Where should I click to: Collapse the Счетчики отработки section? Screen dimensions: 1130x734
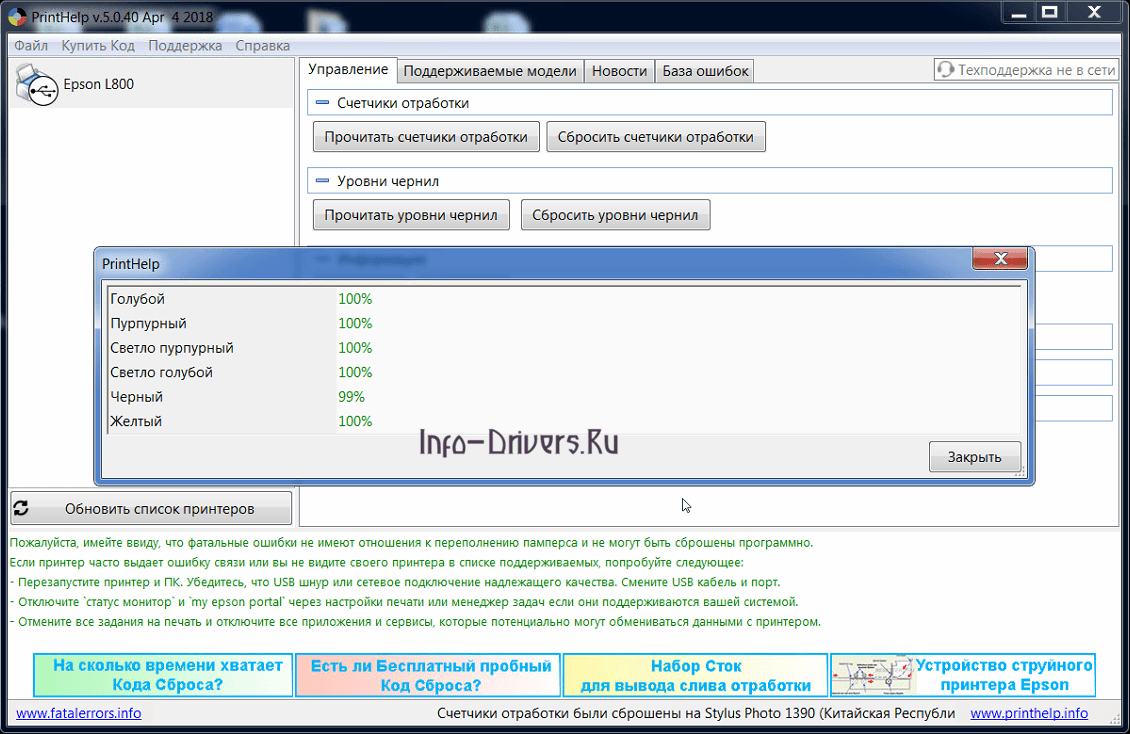coord(322,103)
